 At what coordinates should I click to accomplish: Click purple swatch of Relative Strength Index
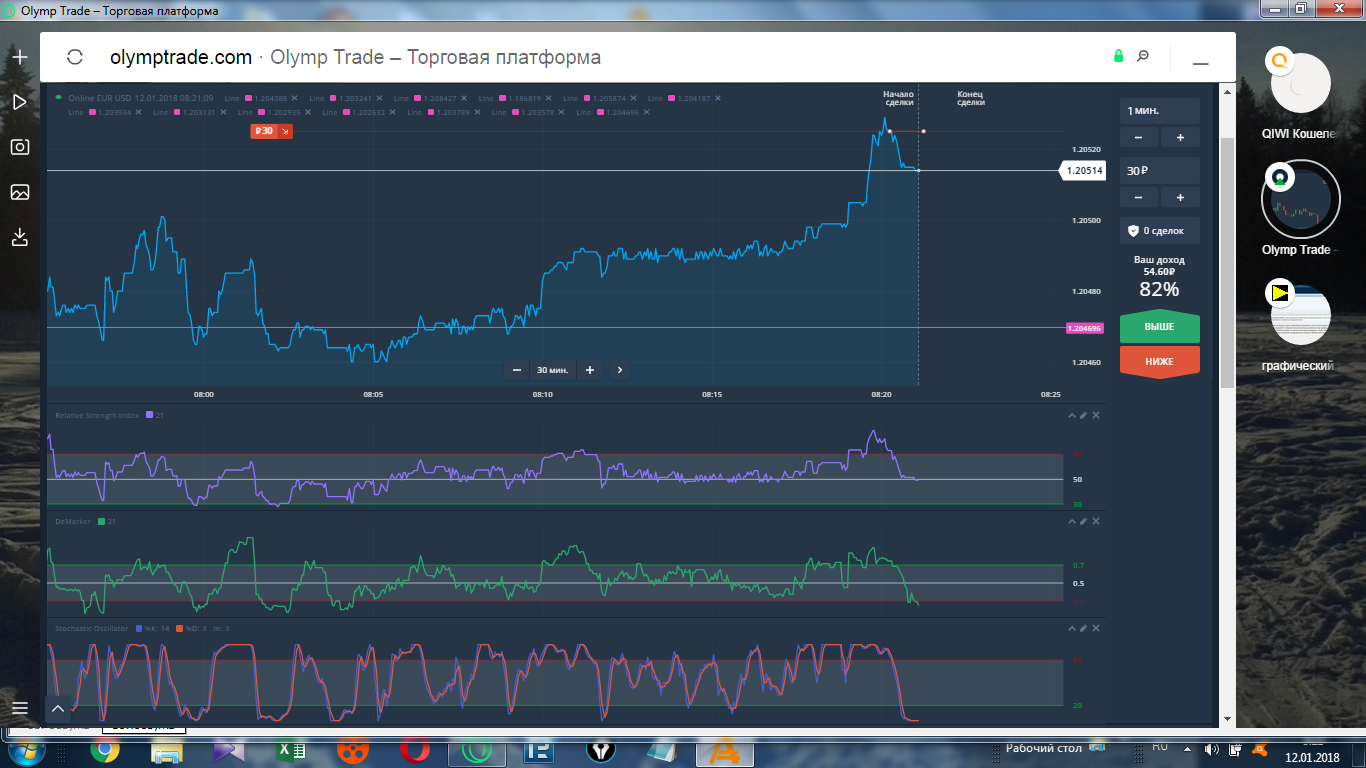click(150, 414)
